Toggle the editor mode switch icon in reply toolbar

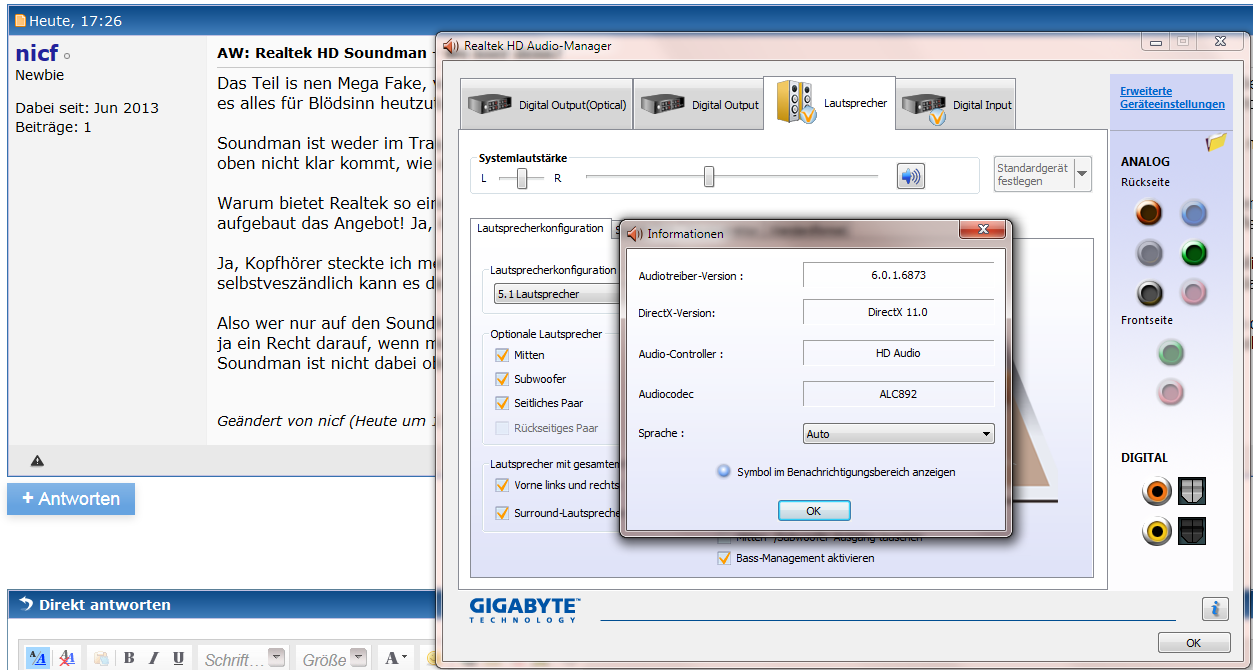37,658
